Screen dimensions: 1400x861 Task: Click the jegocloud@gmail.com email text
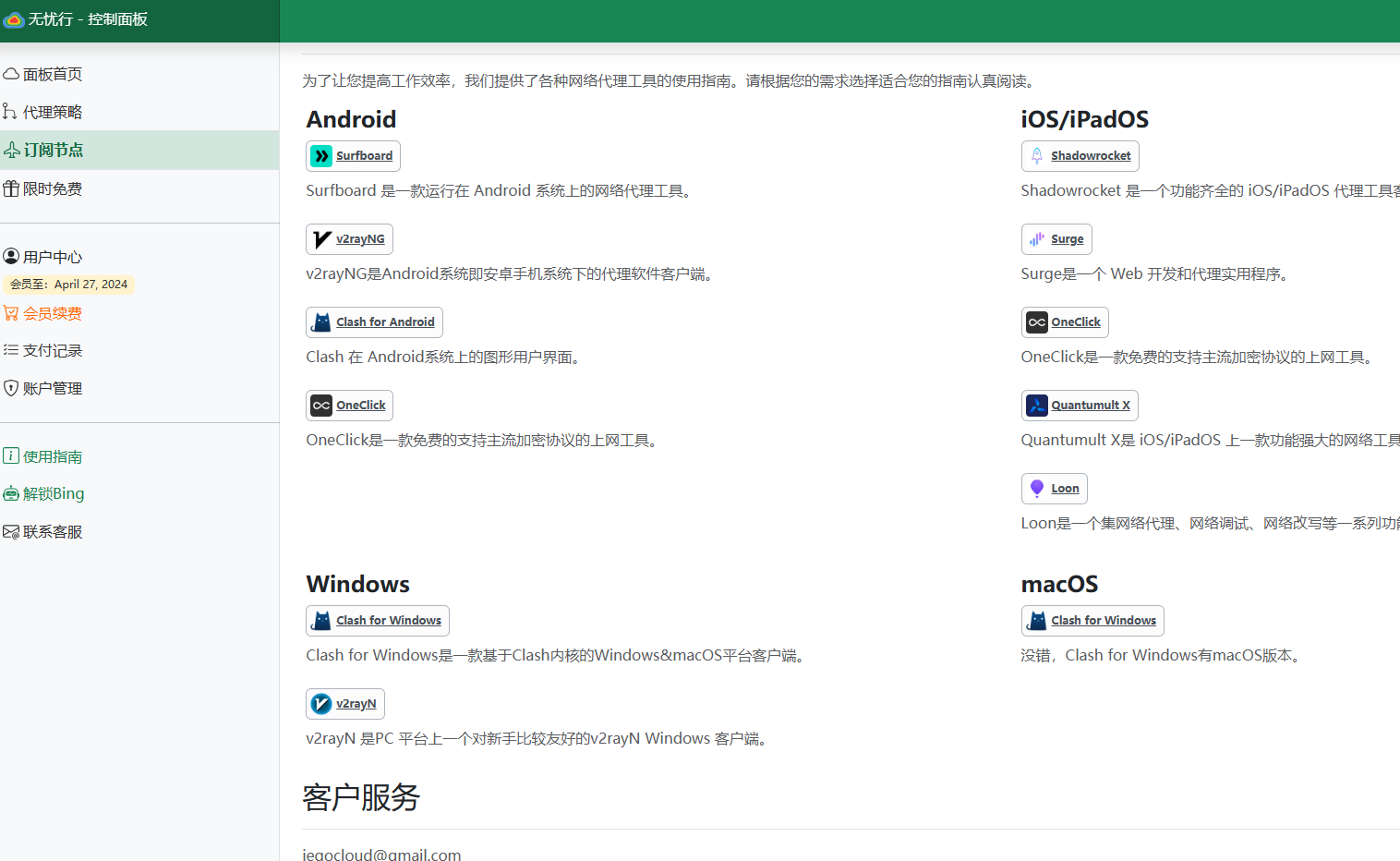click(x=381, y=854)
